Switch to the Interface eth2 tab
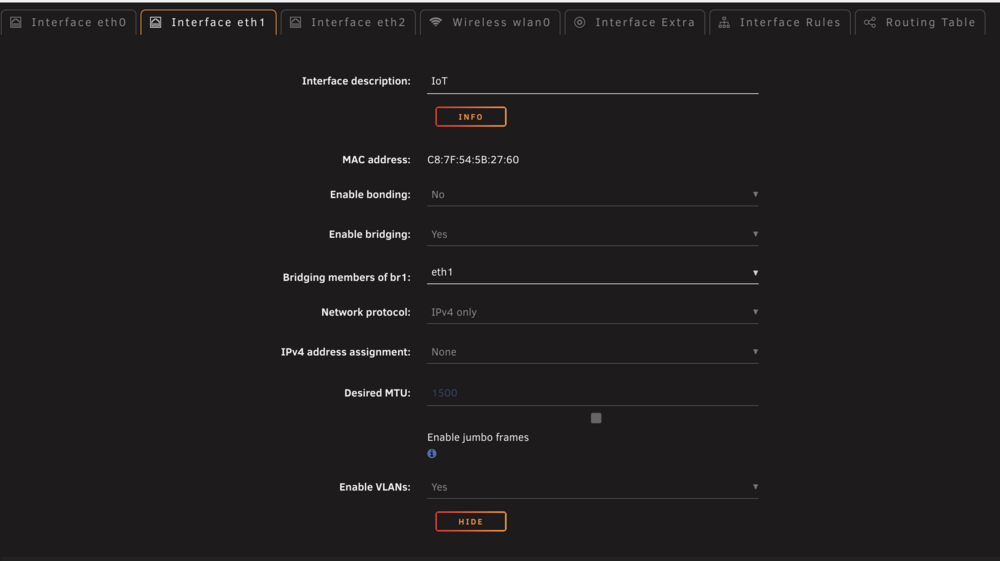 (x=348, y=22)
